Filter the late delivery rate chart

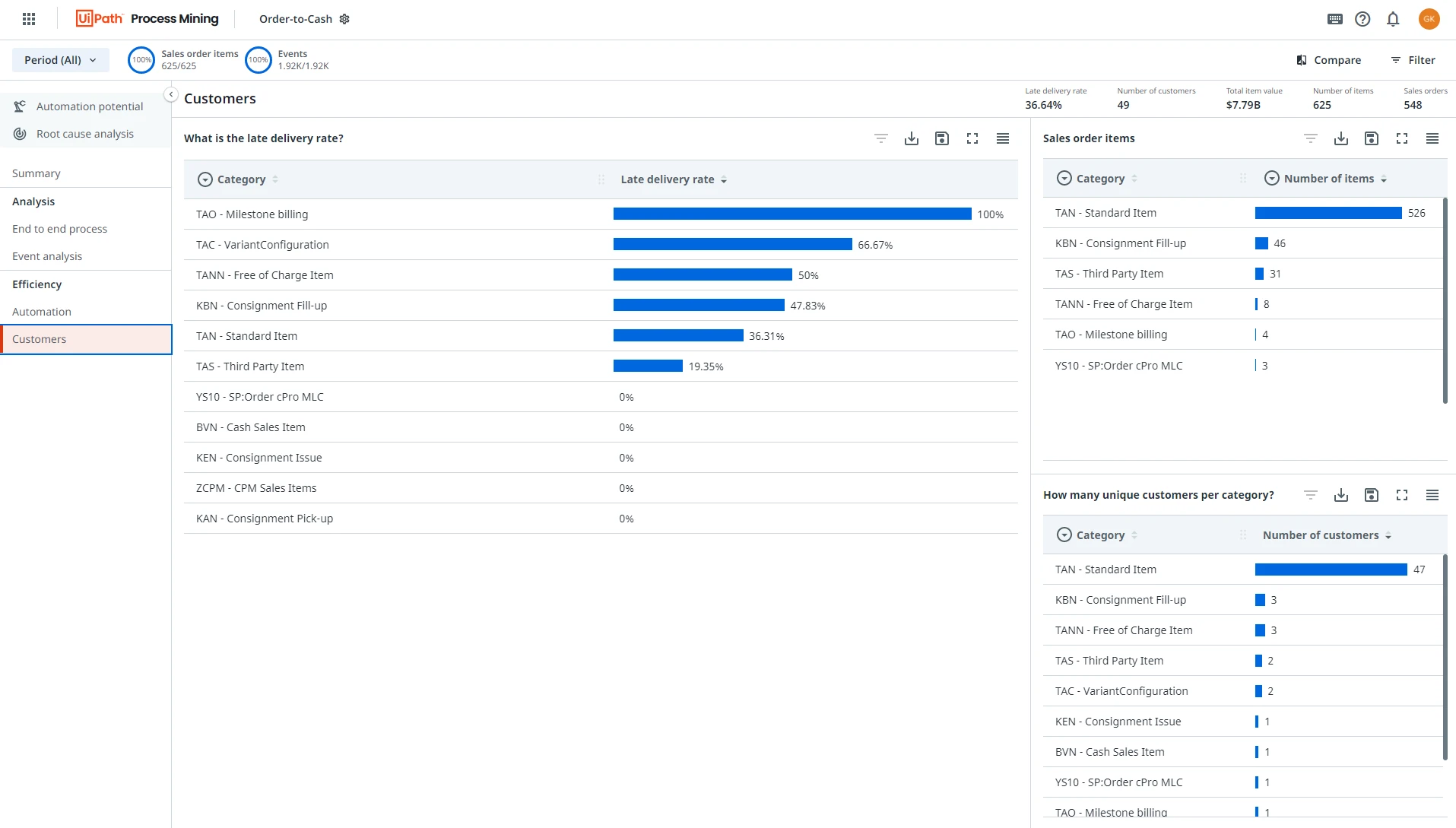881,138
